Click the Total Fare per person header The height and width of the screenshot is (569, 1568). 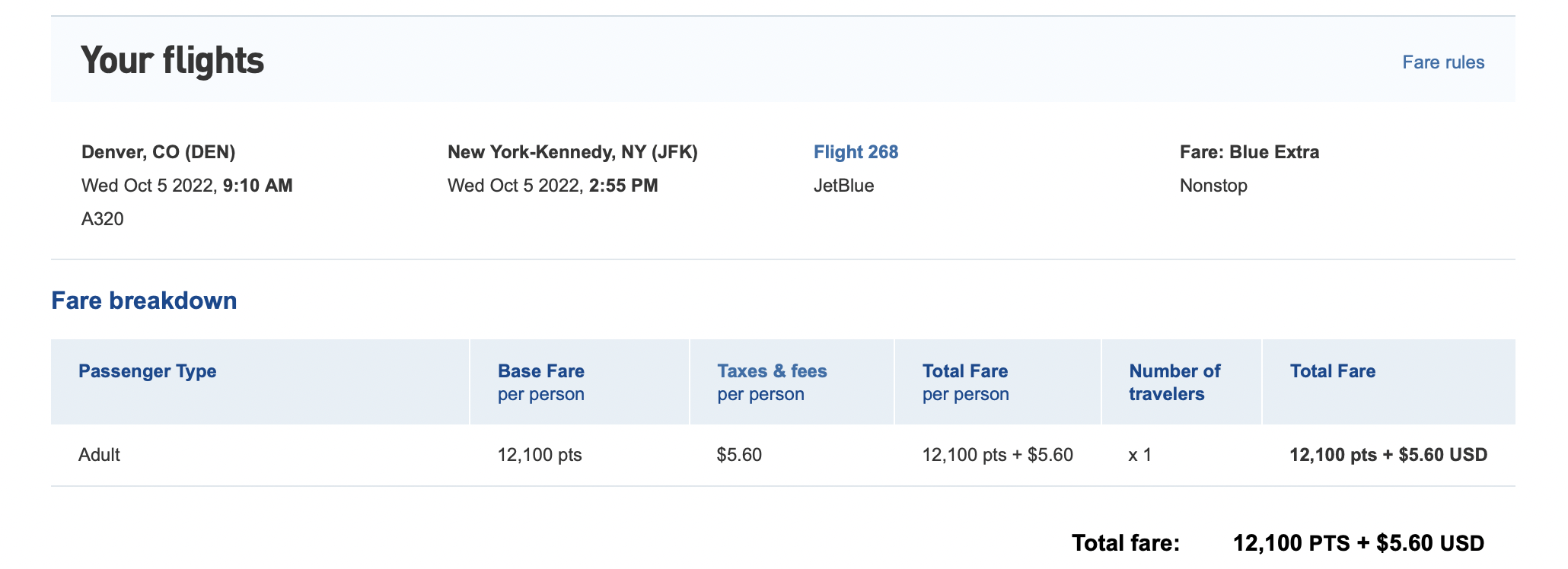(964, 382)
